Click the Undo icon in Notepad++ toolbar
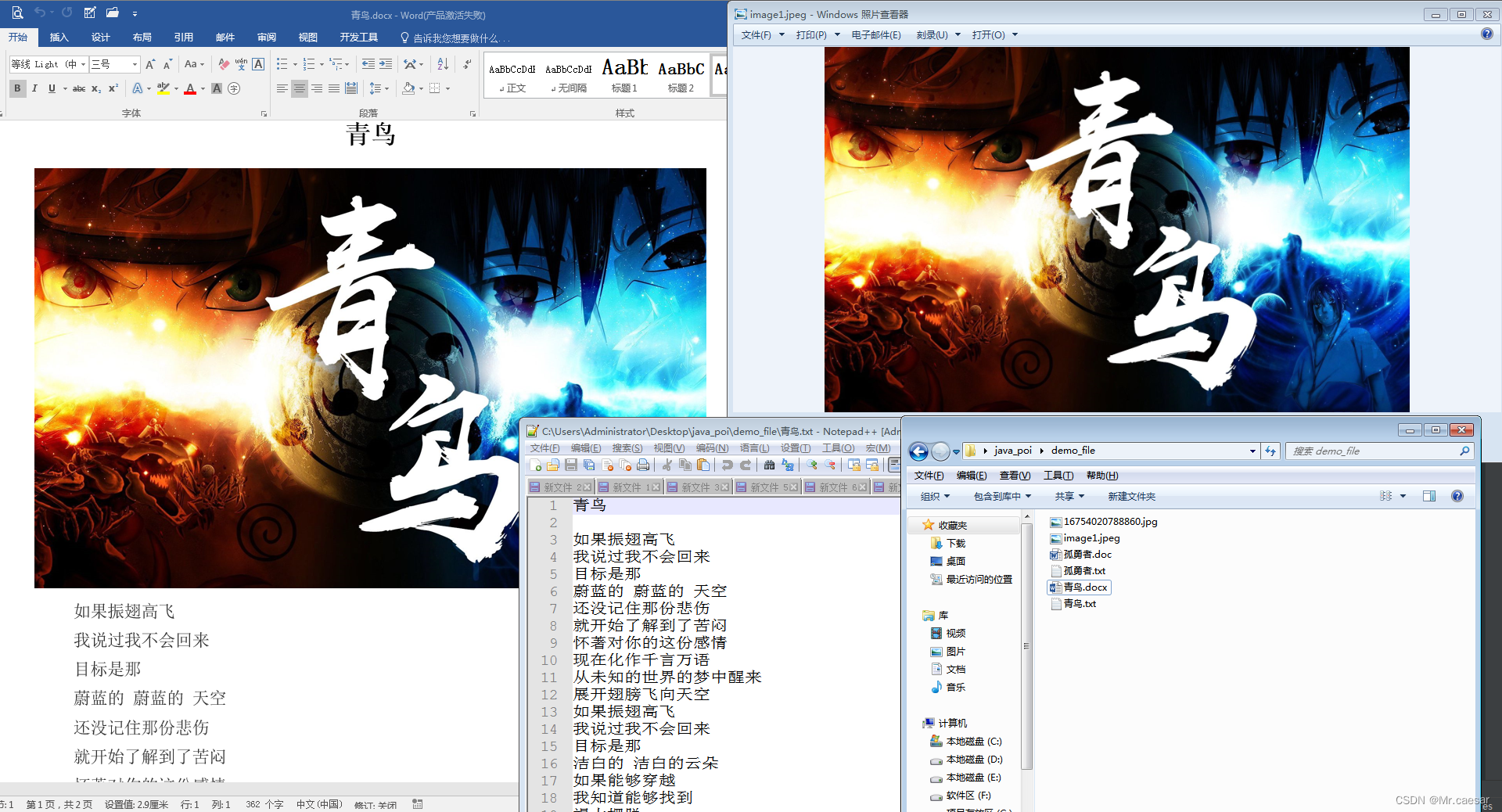This screenshot has height=812, width=1502. [x=728, y=465]
